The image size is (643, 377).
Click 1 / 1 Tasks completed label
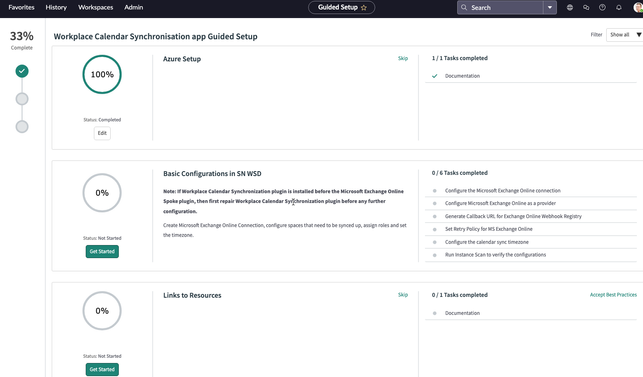[460, 58]
